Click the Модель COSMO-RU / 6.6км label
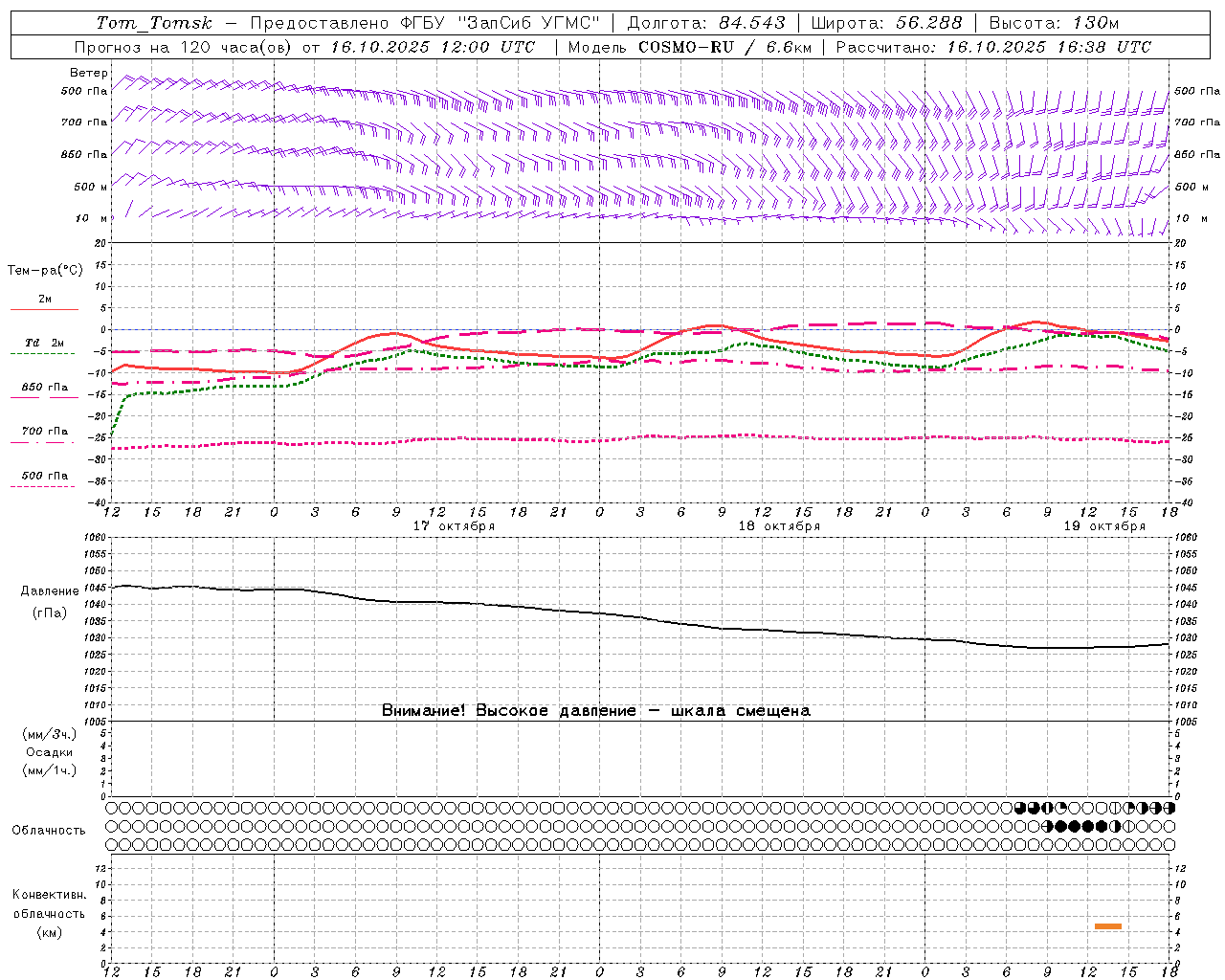The width and height of the screenshot is (1225, 980). 689,47
